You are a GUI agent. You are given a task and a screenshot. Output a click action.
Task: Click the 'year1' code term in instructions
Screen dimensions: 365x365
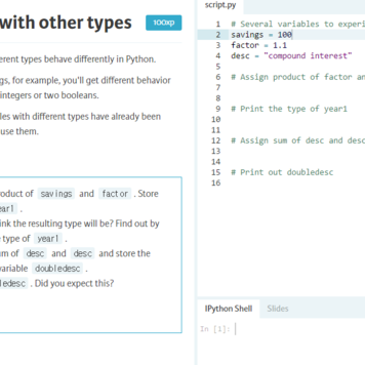point(48,239)
